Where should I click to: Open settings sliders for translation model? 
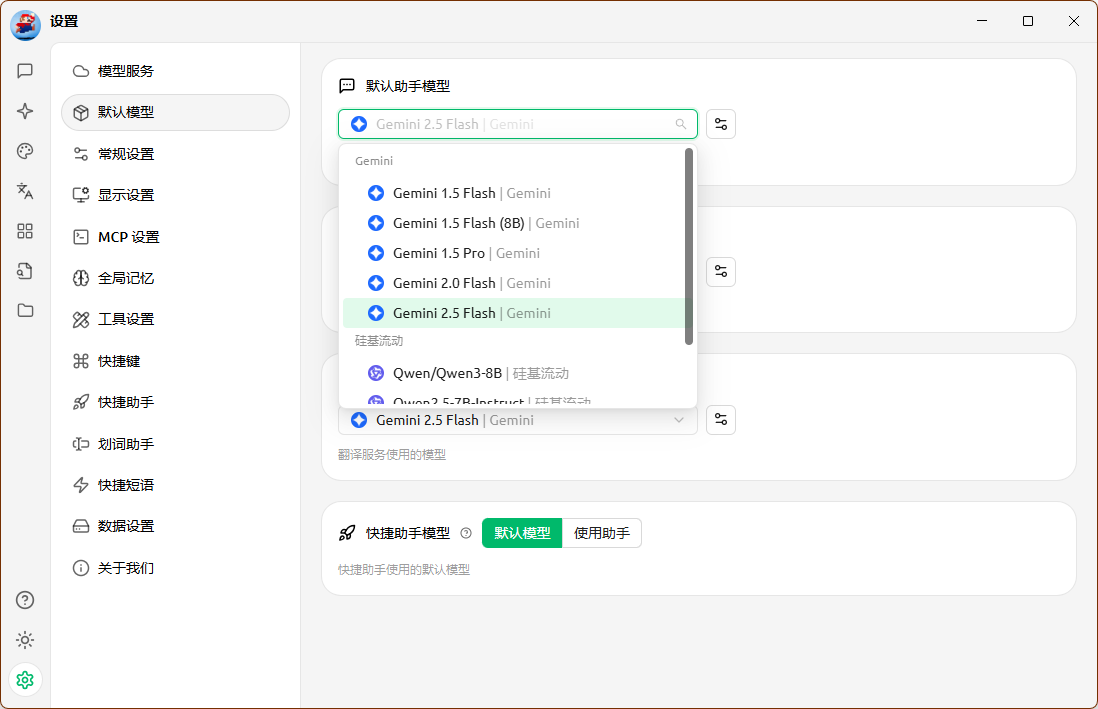721,420
